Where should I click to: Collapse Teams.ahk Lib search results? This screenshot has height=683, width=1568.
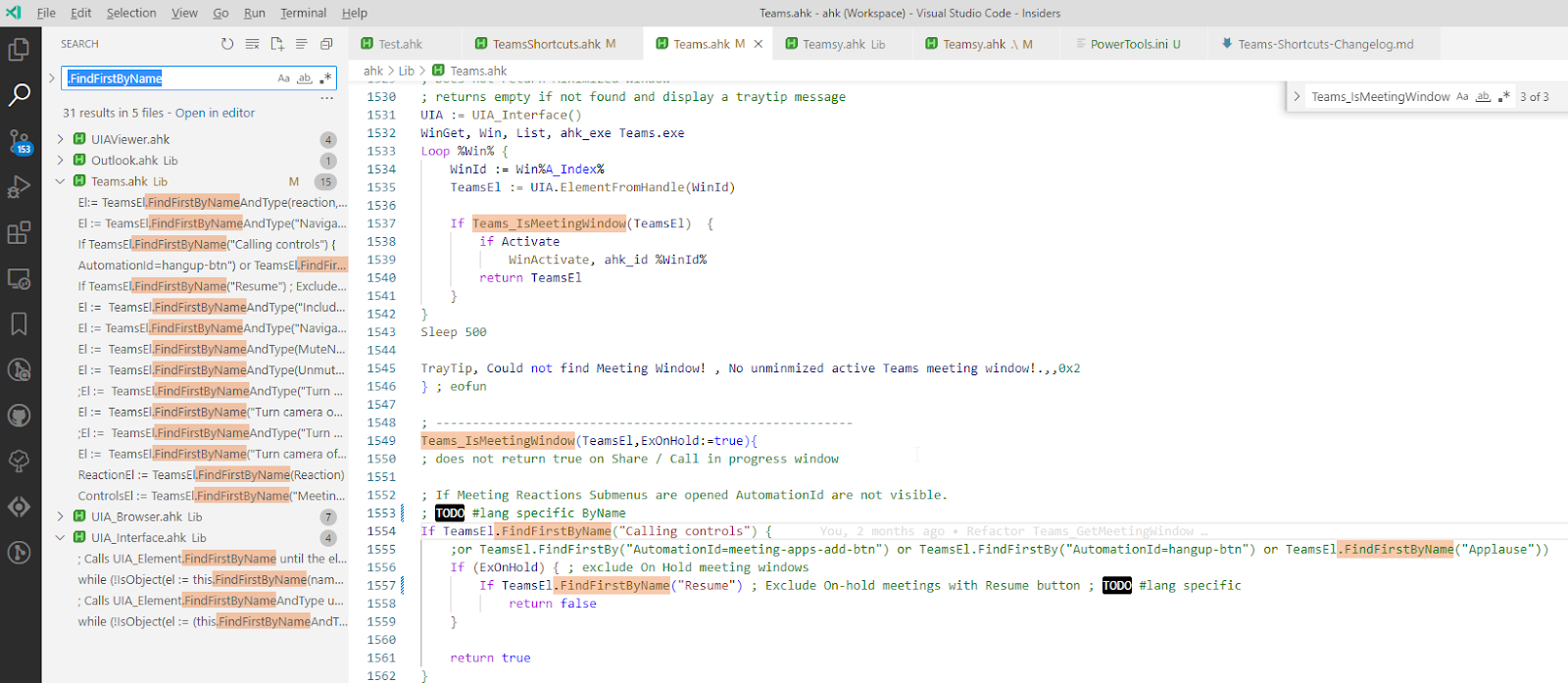coord(60,181)
